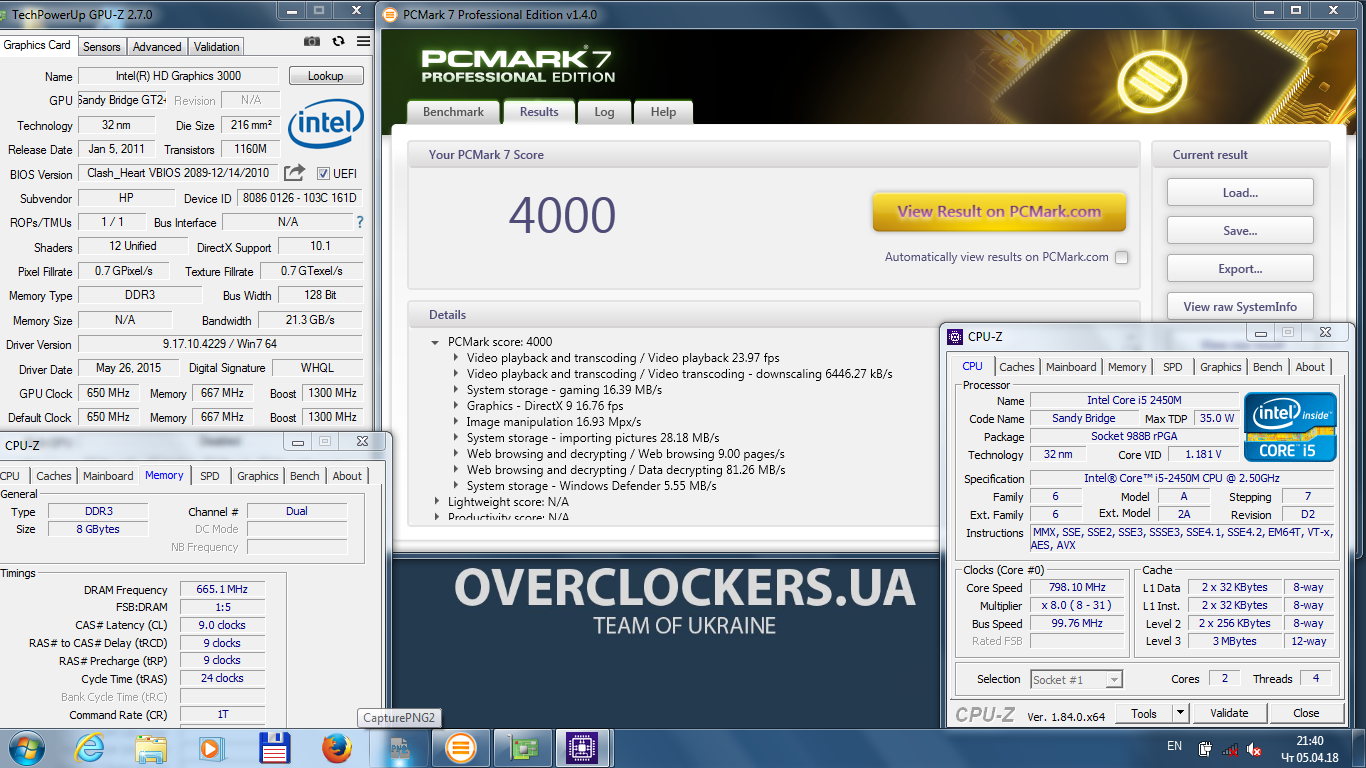The width and height of the screenshot is (1366, 768).
Task: Click the Load... button
Action: 1240,193
